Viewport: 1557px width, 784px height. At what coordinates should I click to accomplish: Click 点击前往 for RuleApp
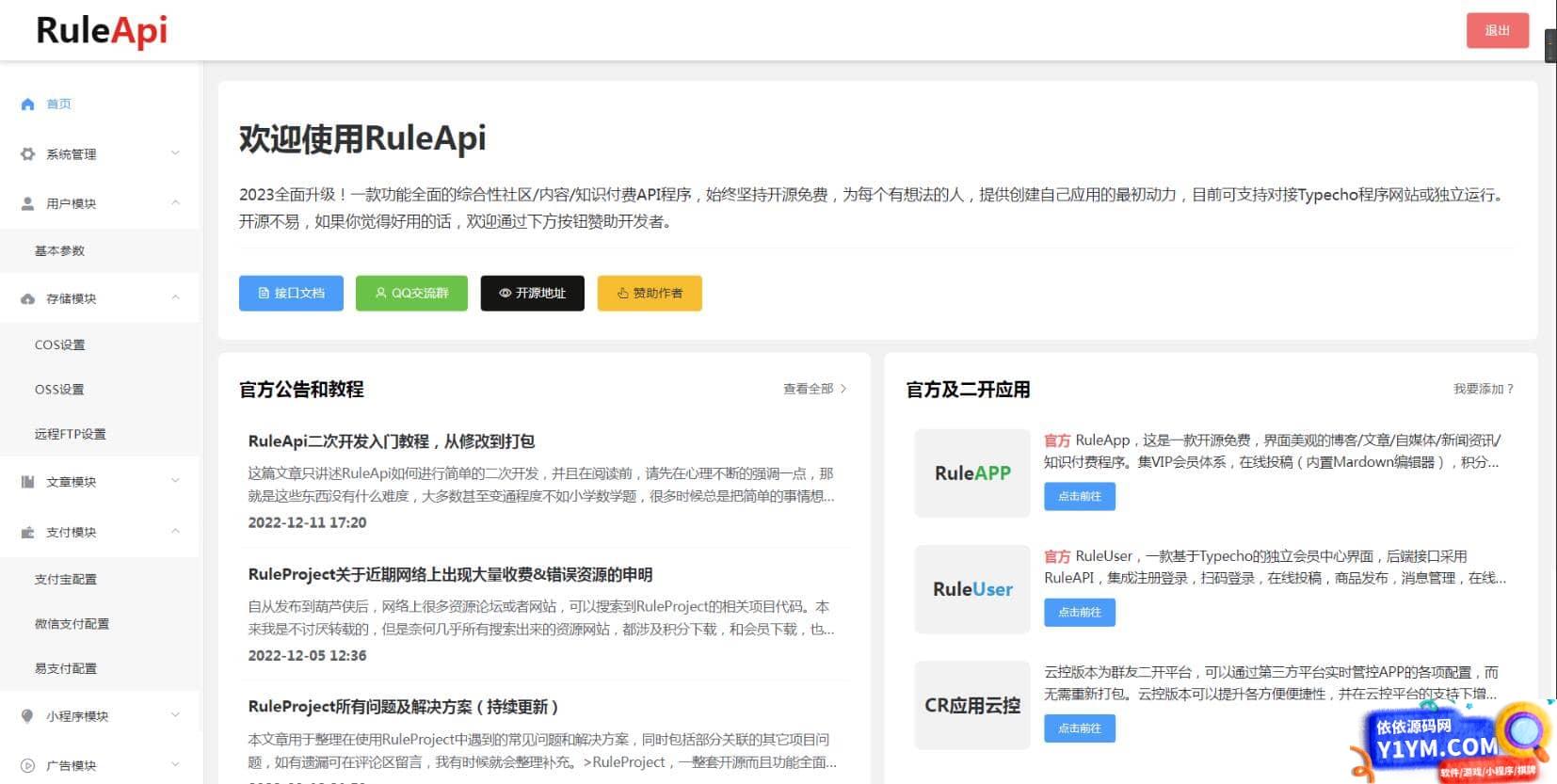pos(1080,496)
